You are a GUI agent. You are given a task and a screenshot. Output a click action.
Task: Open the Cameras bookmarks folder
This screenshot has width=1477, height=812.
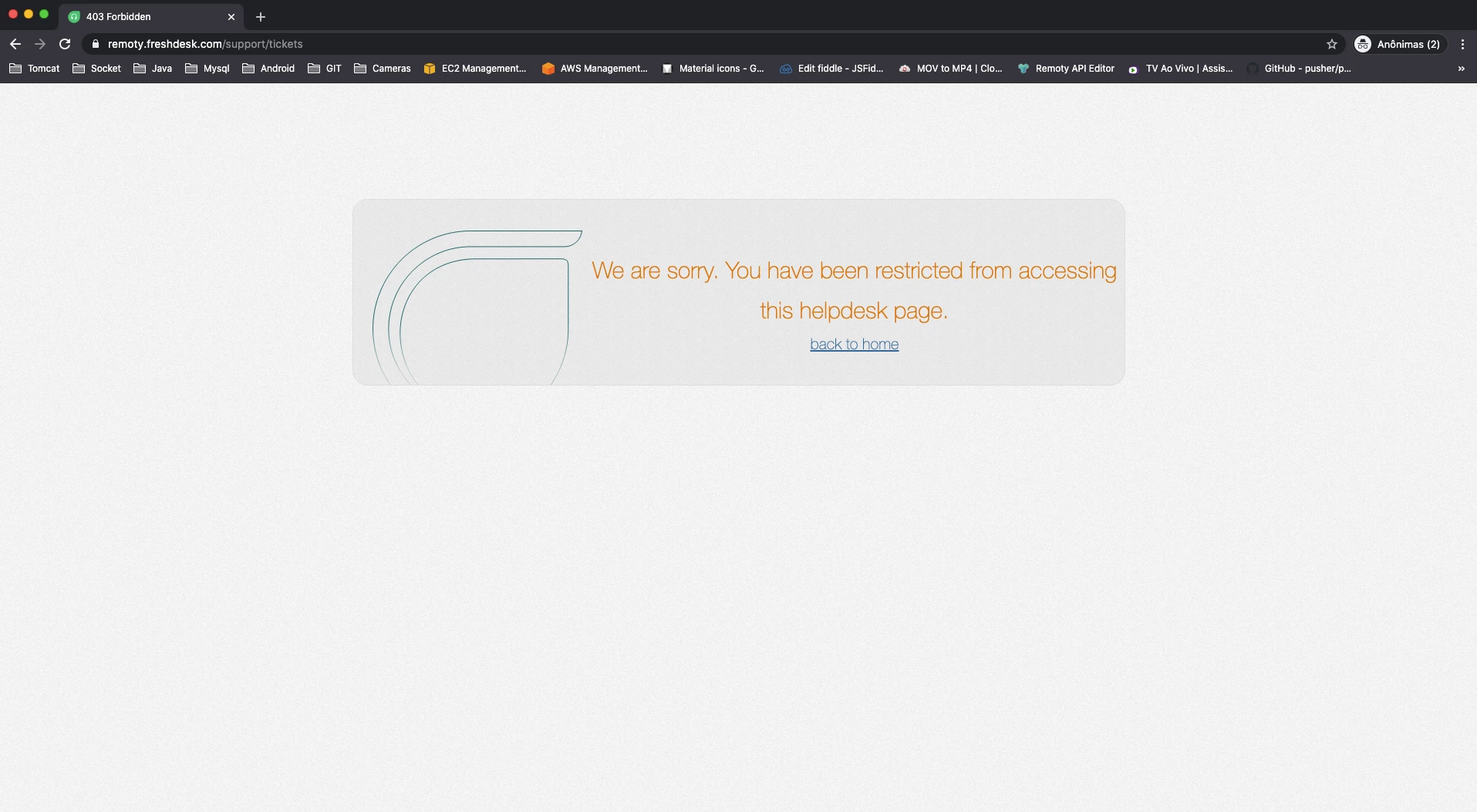(x=383, y=69)
